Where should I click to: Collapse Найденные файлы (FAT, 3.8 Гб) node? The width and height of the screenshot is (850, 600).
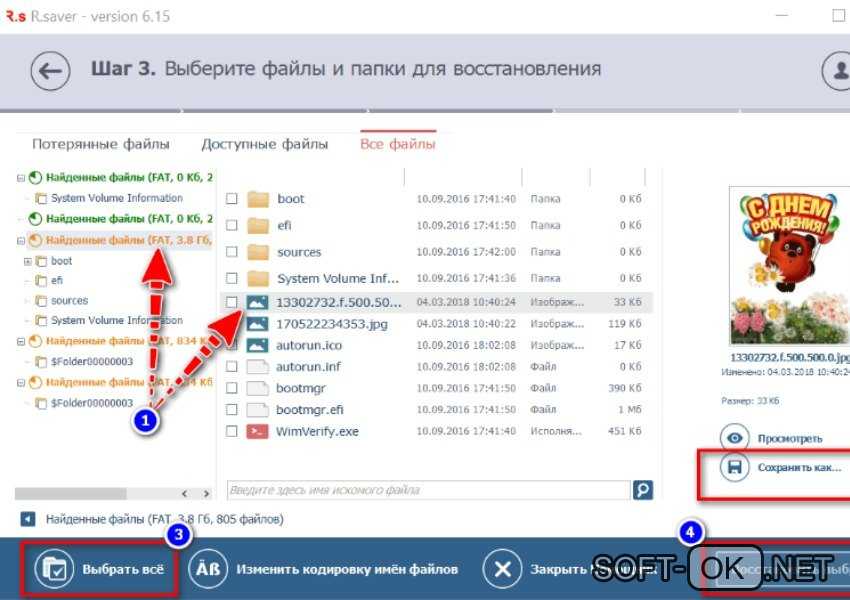(x=20, y=240)
